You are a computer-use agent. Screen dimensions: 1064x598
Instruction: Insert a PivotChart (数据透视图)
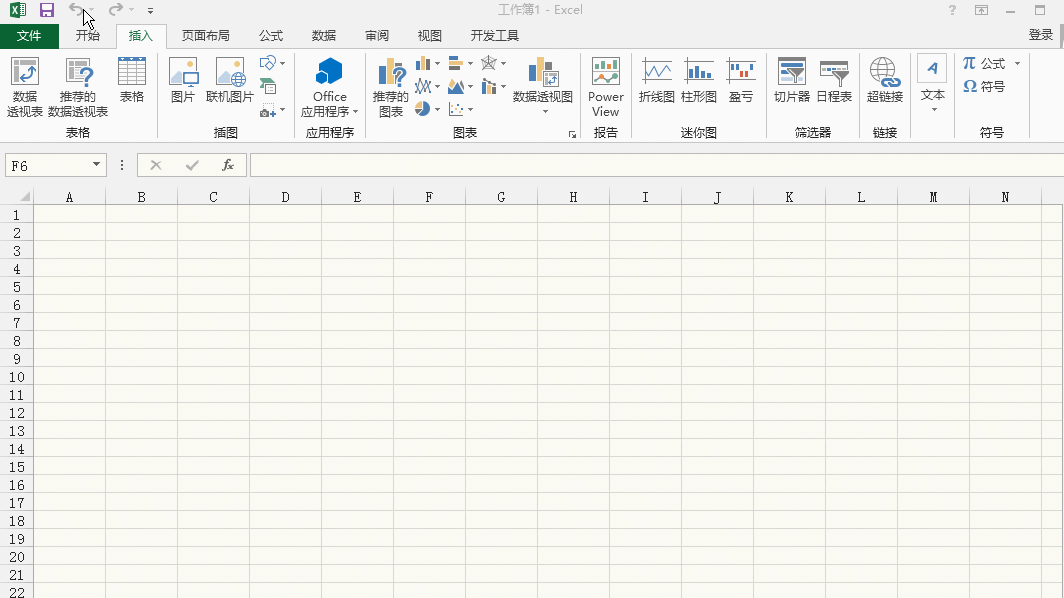tap(543, 80)
